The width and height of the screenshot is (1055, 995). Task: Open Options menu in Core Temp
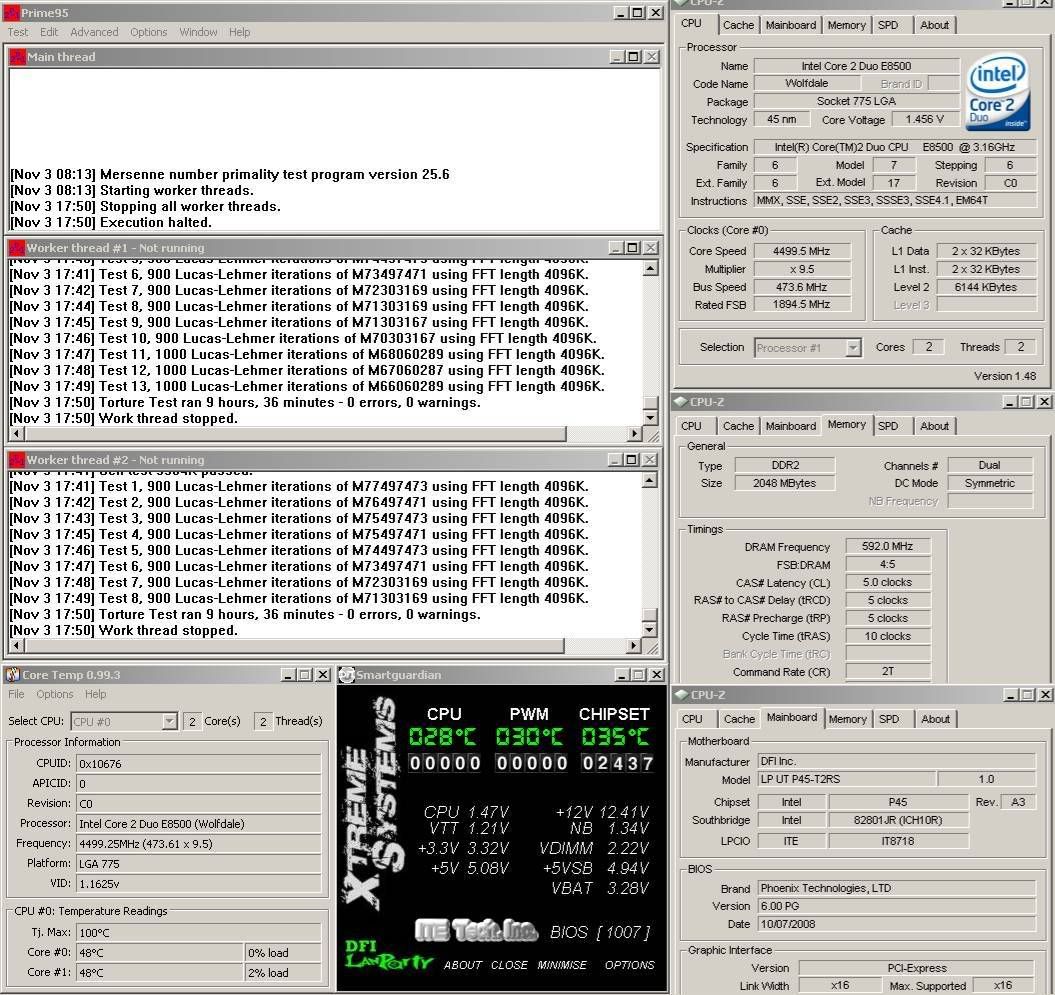tap(54, 694)
